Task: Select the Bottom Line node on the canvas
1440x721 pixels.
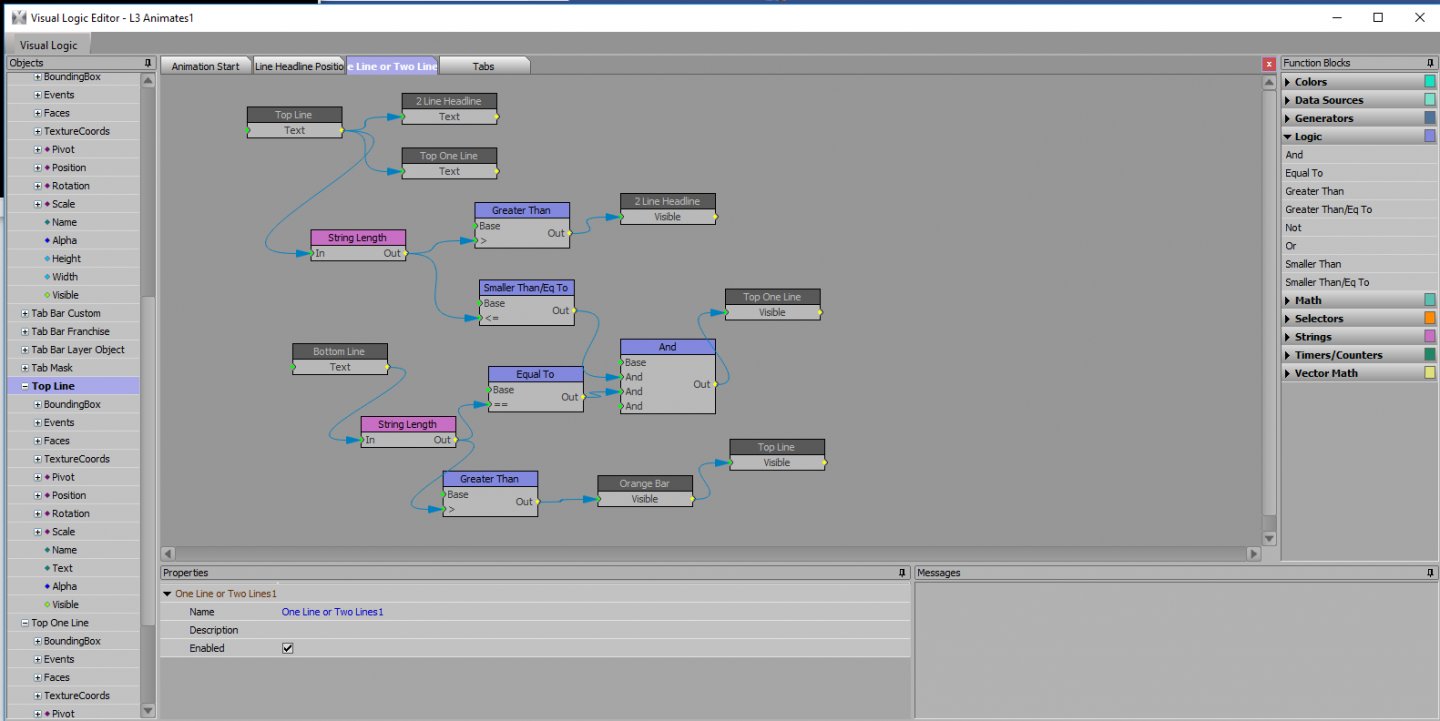Action: (x=340, y=352)
